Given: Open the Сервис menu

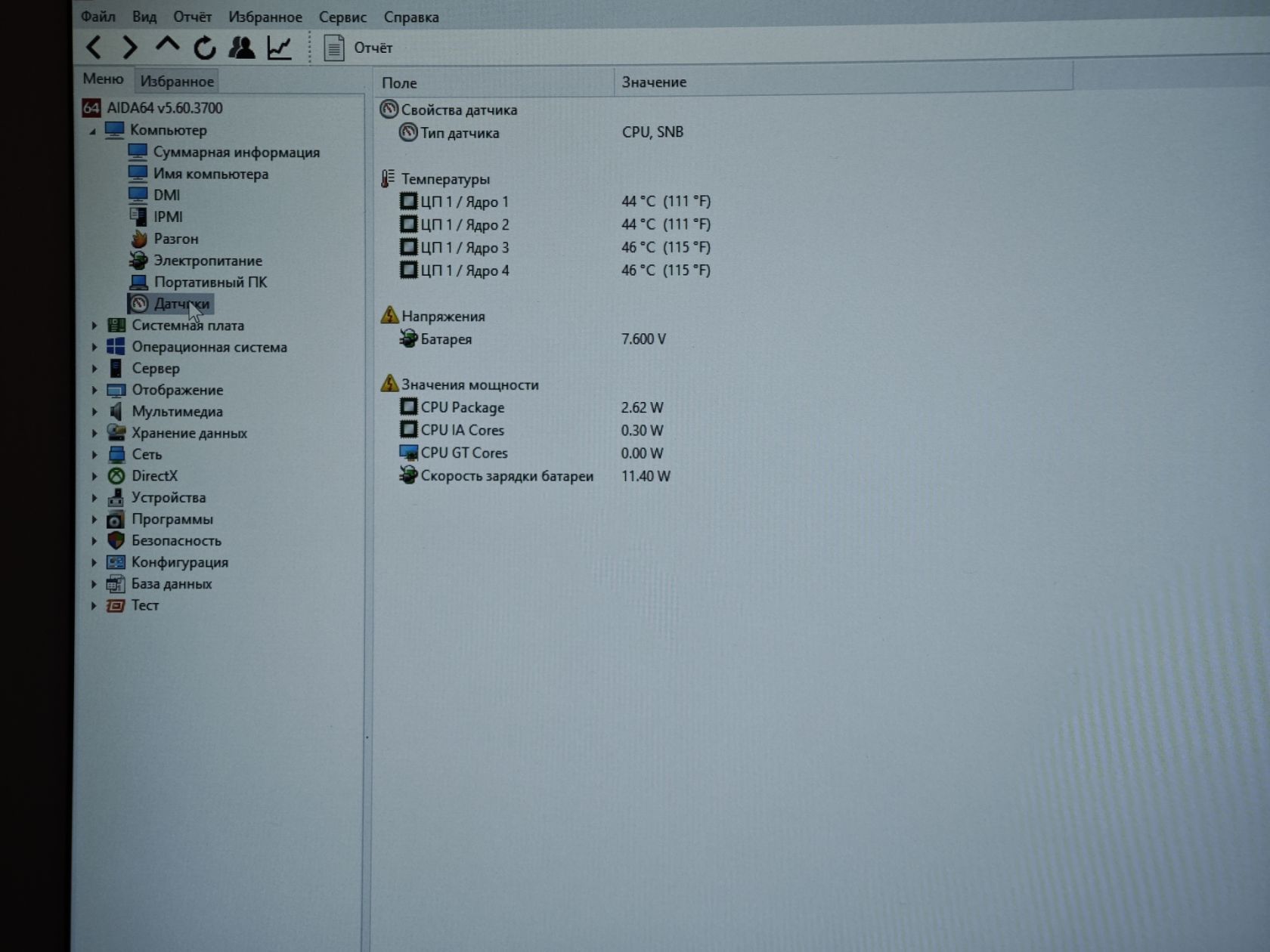Looking at the screenshot, I should 342,17.
